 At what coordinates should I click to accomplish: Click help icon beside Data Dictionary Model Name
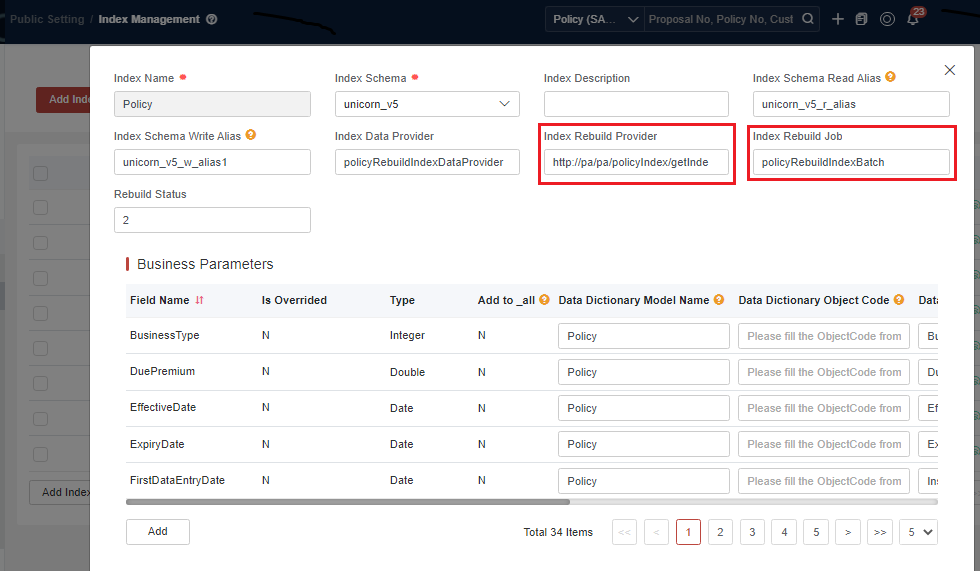click(x=718, y=300)
